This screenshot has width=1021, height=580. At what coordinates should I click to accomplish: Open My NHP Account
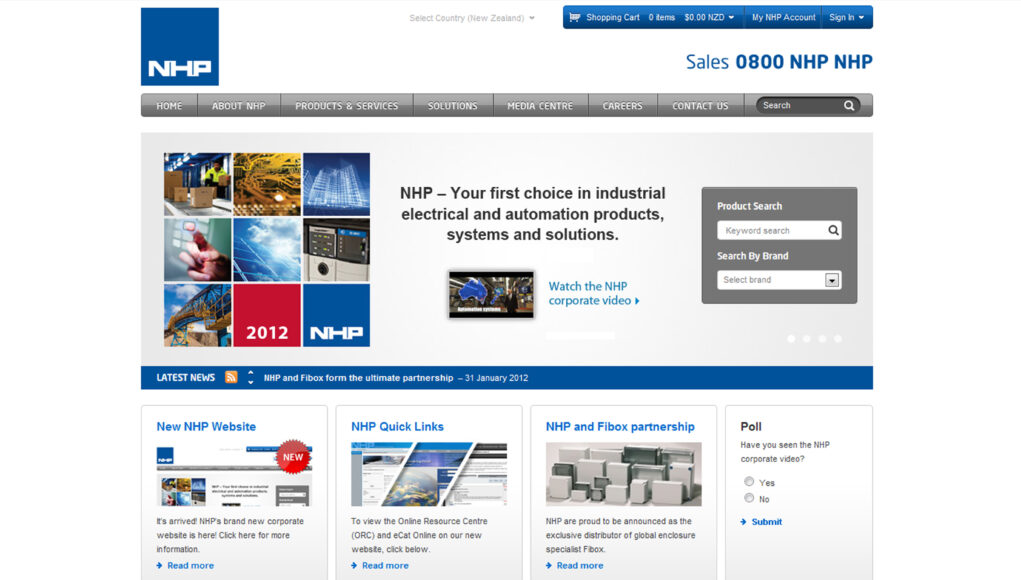tap(783, 18)
